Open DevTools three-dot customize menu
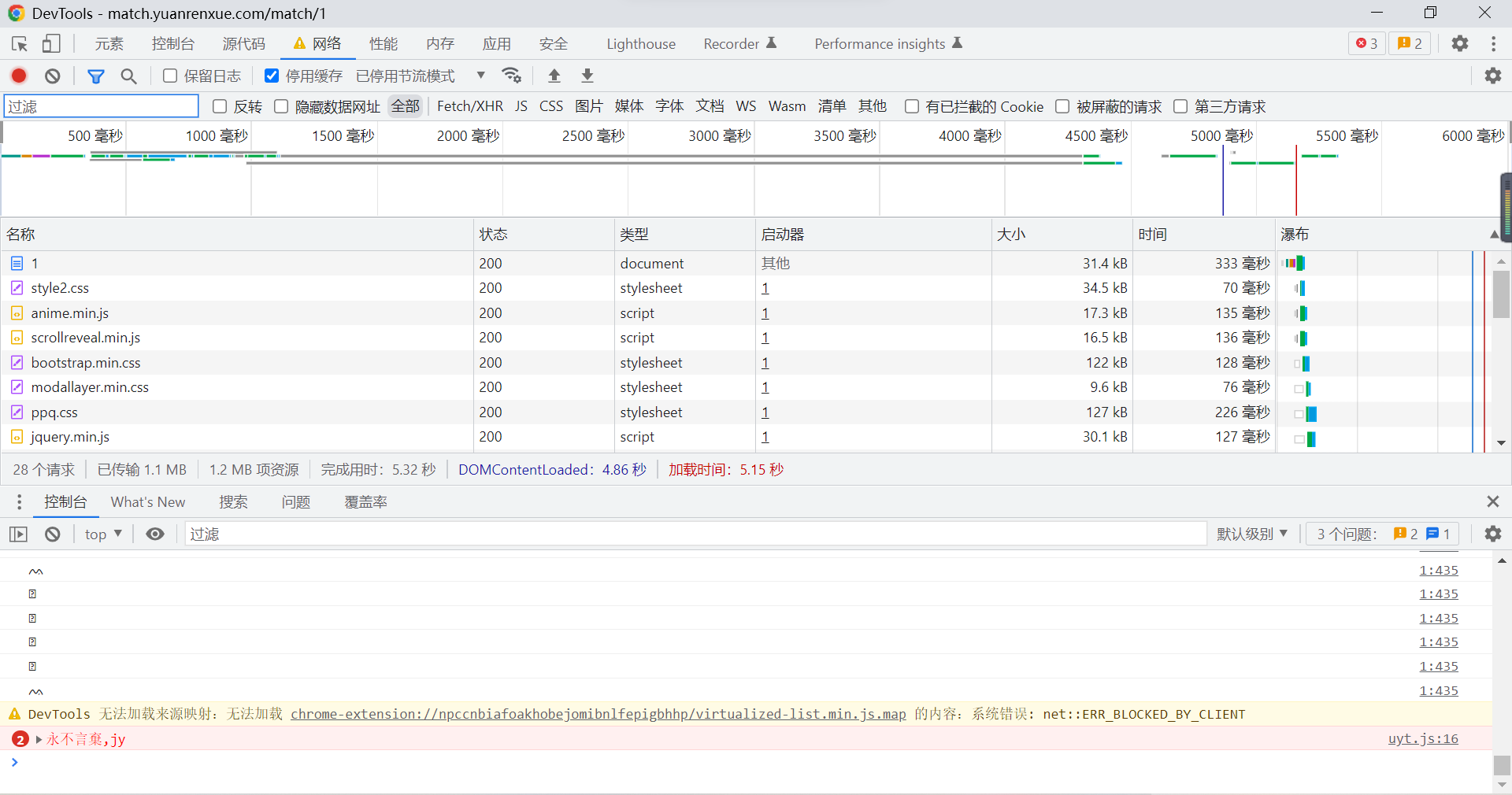 pyautogui.click(x=1493, y=44)
